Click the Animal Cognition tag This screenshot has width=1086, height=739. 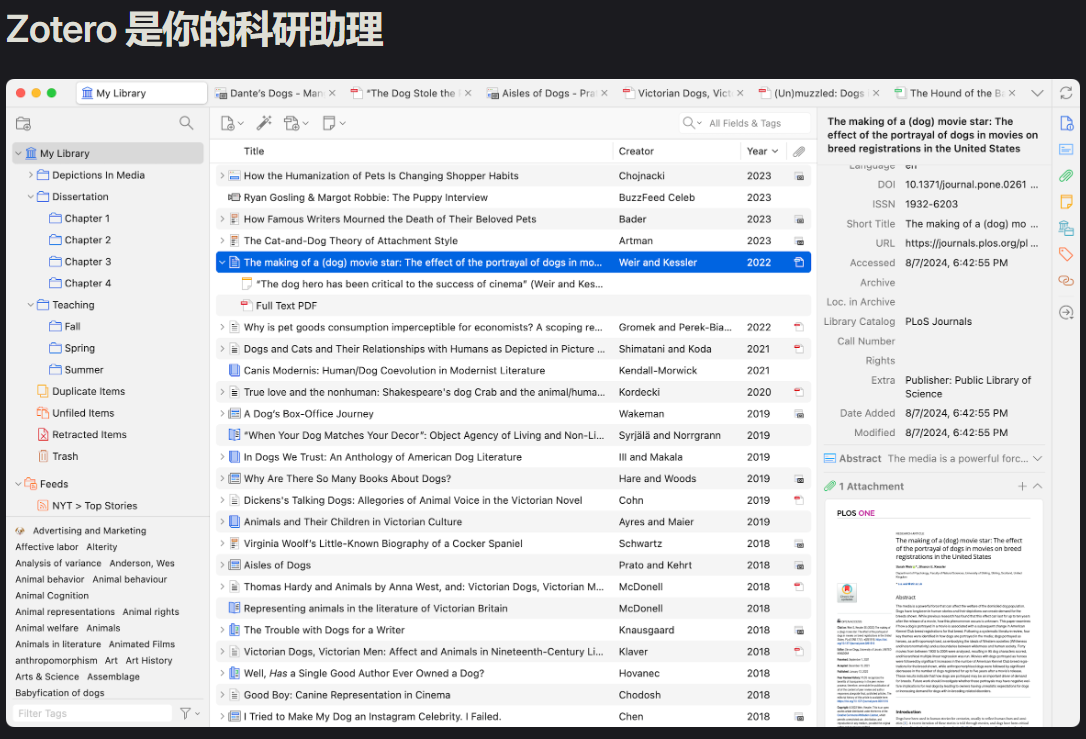point(52,596)
